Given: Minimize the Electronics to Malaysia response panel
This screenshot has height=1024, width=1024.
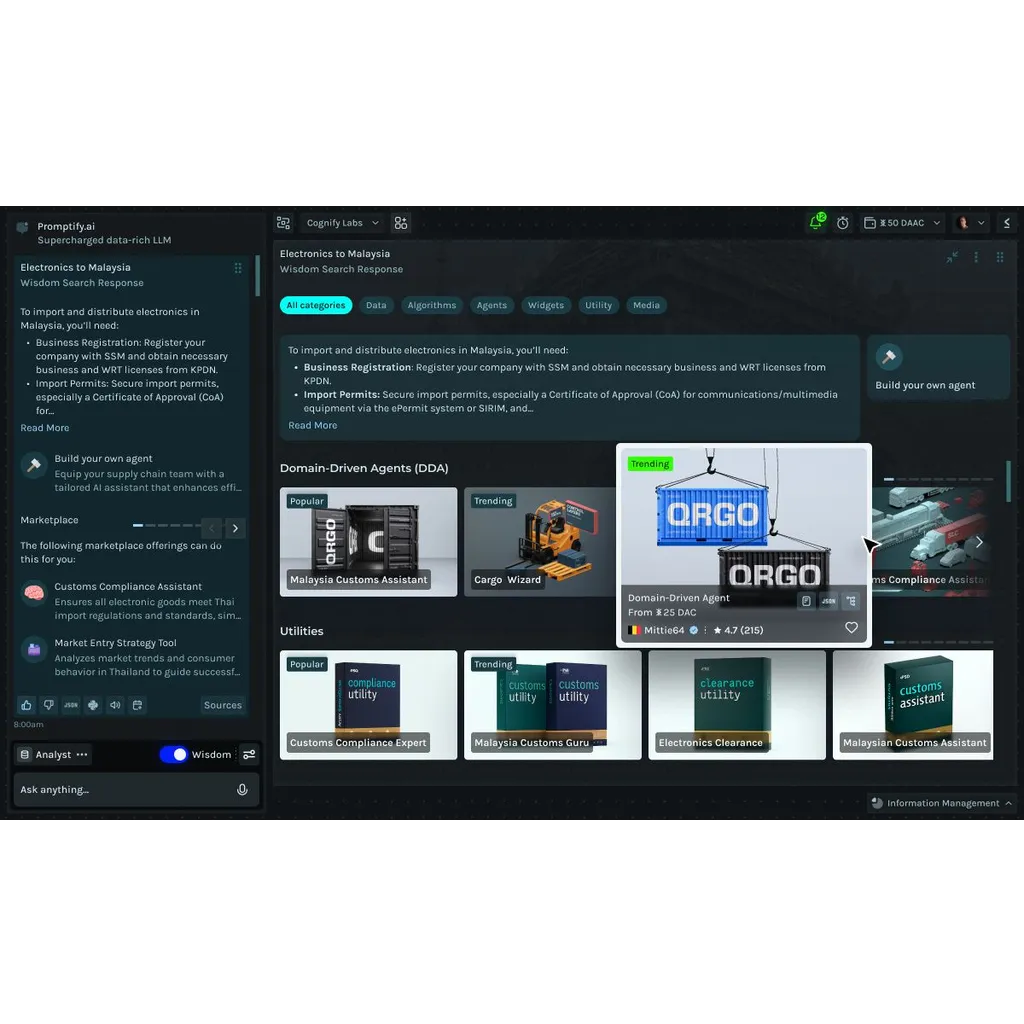Looking at the screenshot, I should 952,257.
